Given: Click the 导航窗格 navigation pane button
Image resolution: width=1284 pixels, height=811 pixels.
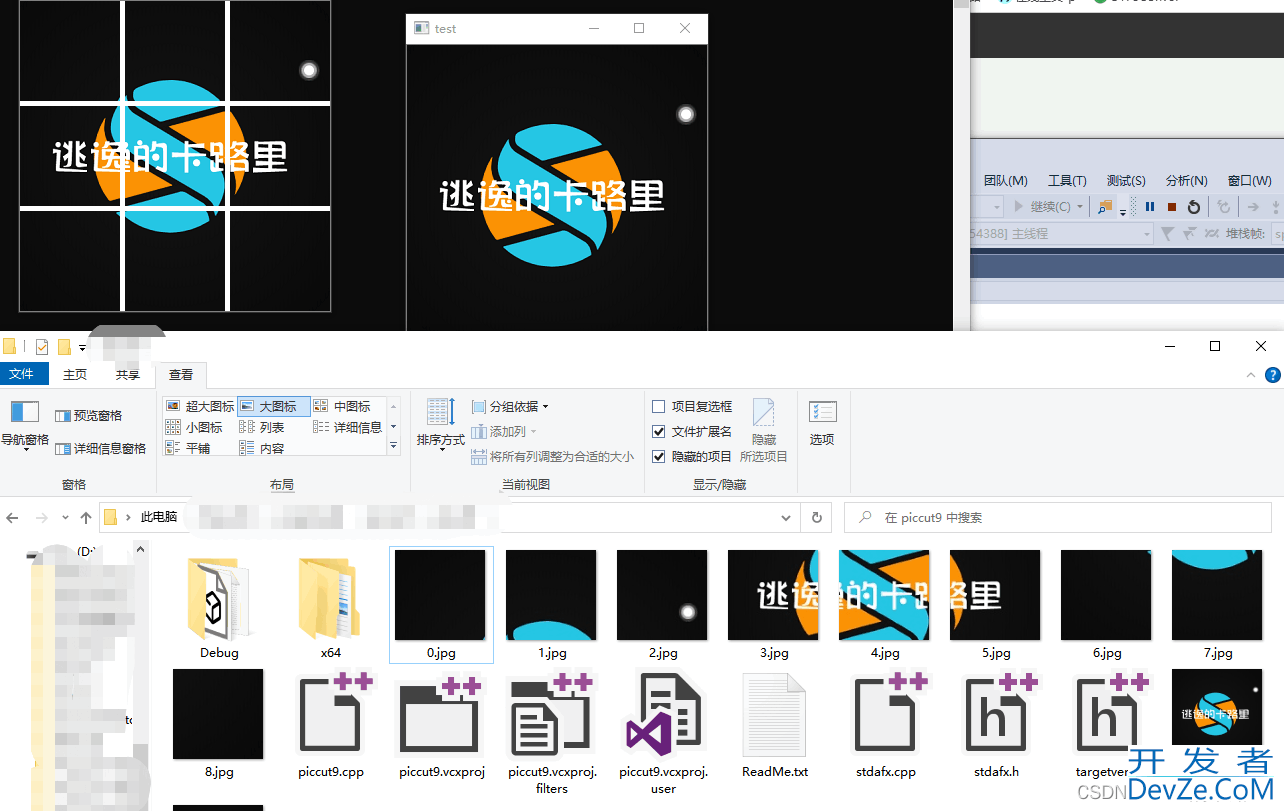Looking at the screenshot, I should pos(24,425).
